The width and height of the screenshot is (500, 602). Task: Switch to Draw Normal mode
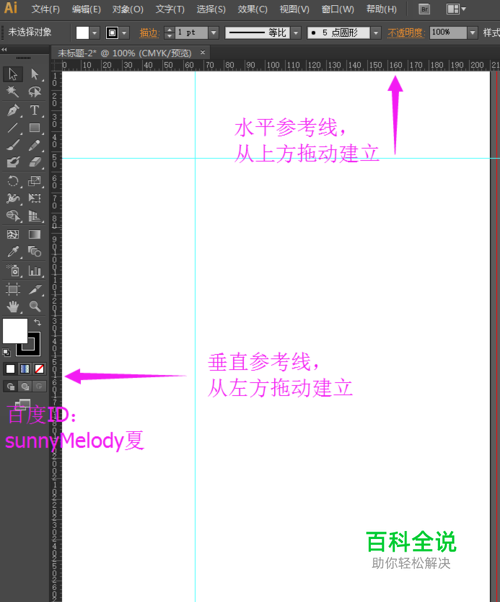pyautogui.click(x=10, y=386)
